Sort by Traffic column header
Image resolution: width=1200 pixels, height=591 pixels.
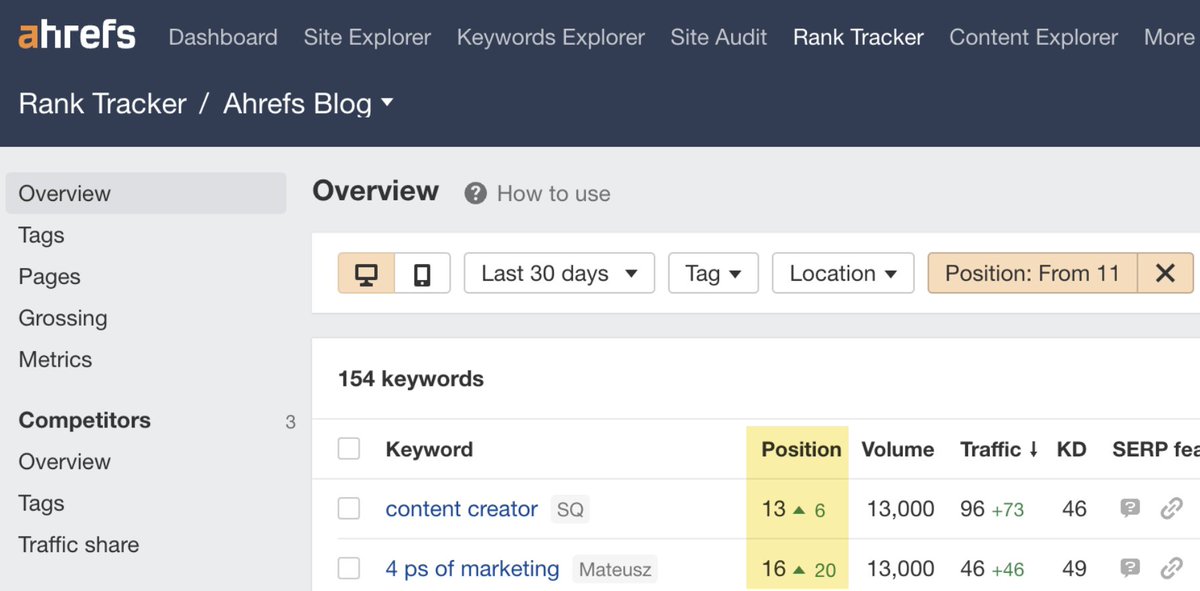(x=998, y=449)
